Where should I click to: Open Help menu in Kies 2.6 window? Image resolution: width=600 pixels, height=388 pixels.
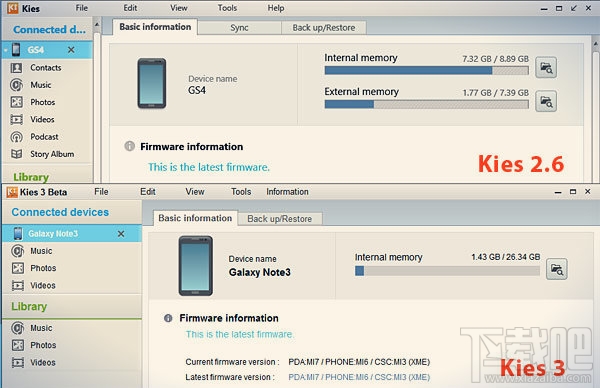276,8
